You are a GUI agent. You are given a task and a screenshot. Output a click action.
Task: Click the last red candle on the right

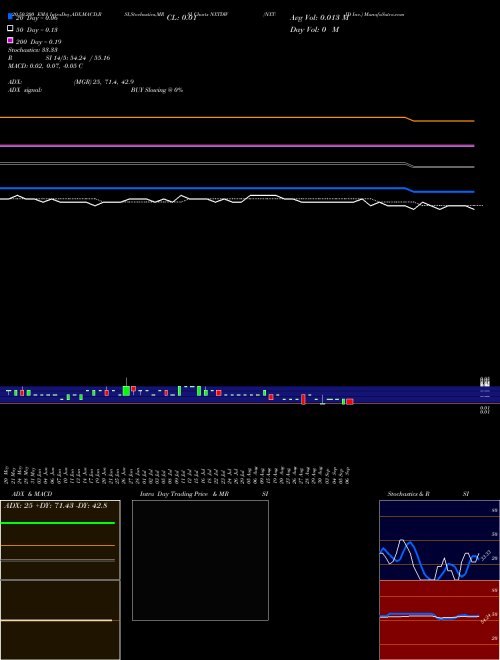[x=350, y=402]
